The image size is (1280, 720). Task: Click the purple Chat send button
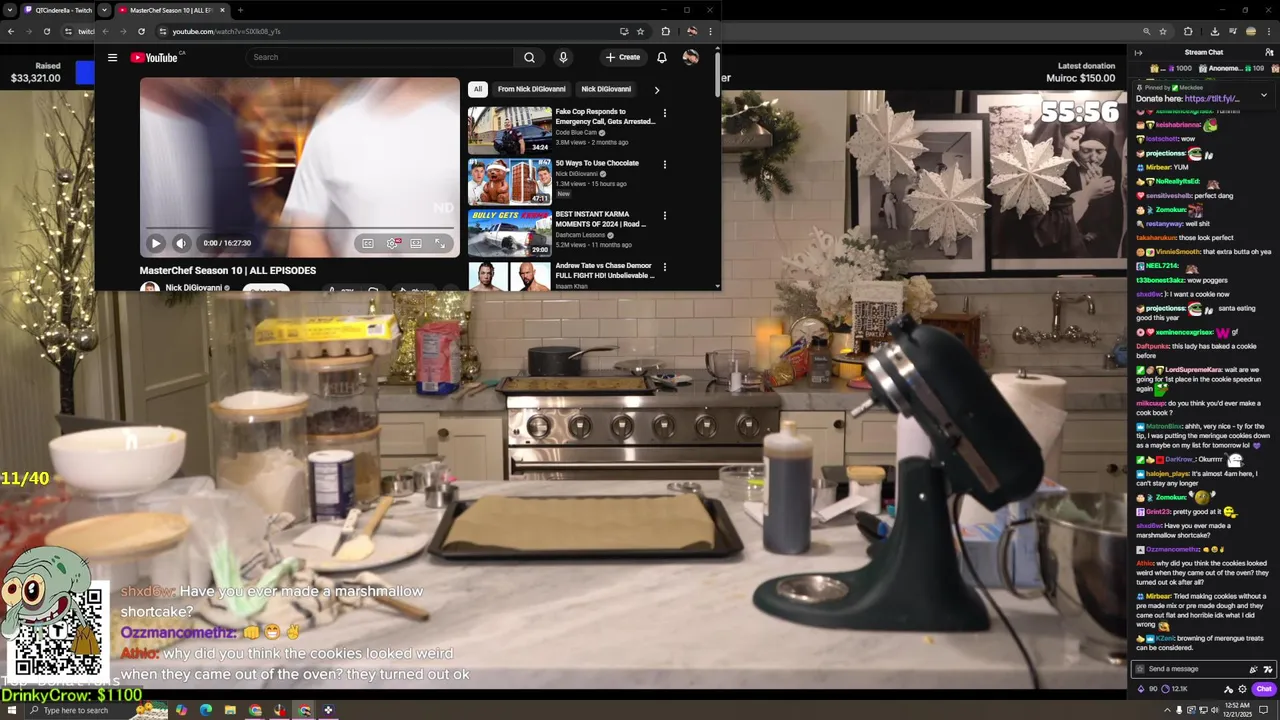tap(1264, 688)
